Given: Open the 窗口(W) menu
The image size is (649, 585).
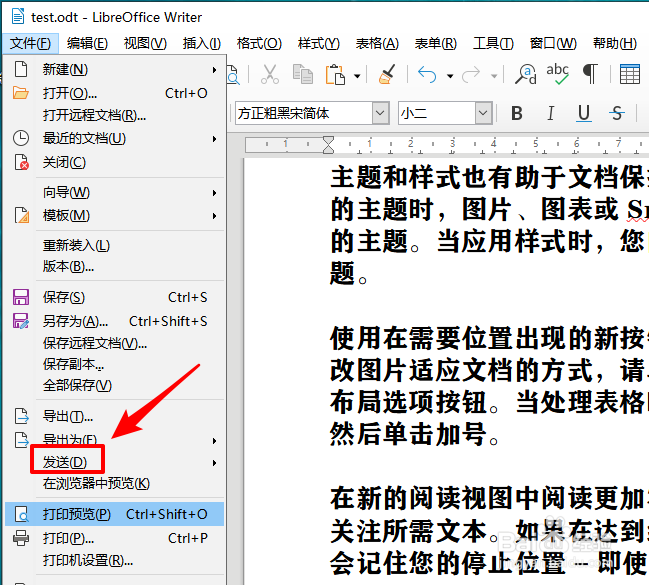Looking at the screenshot, I should 553,43.
